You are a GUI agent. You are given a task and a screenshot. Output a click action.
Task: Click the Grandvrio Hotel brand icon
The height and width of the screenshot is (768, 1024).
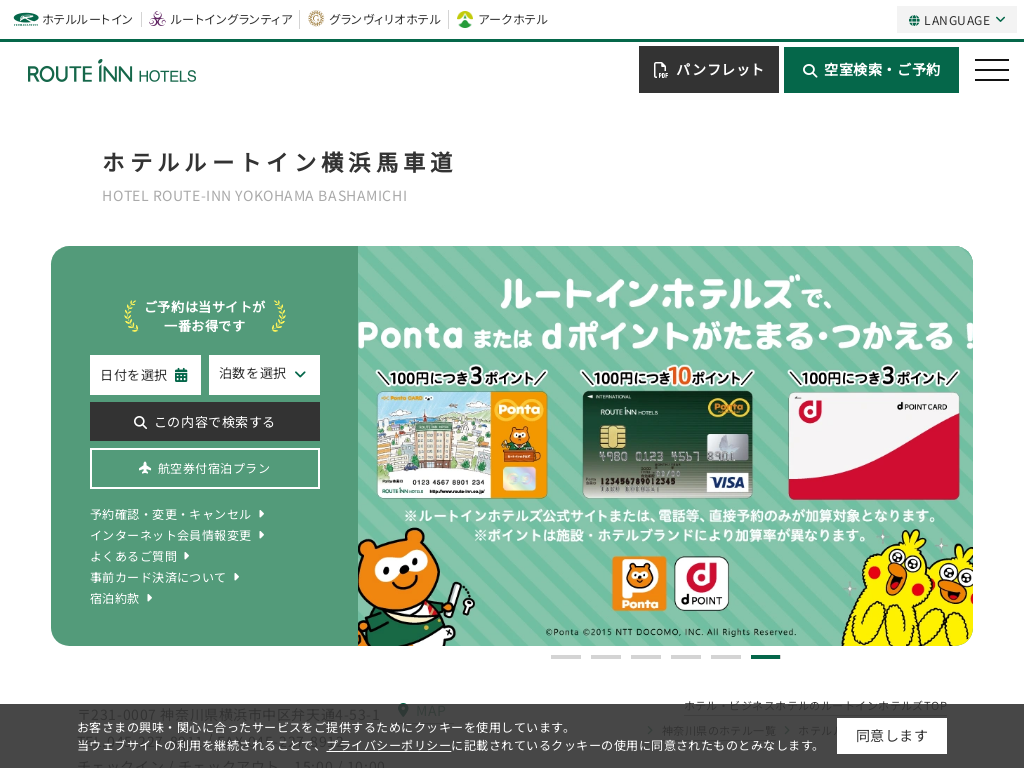point(316,19)
